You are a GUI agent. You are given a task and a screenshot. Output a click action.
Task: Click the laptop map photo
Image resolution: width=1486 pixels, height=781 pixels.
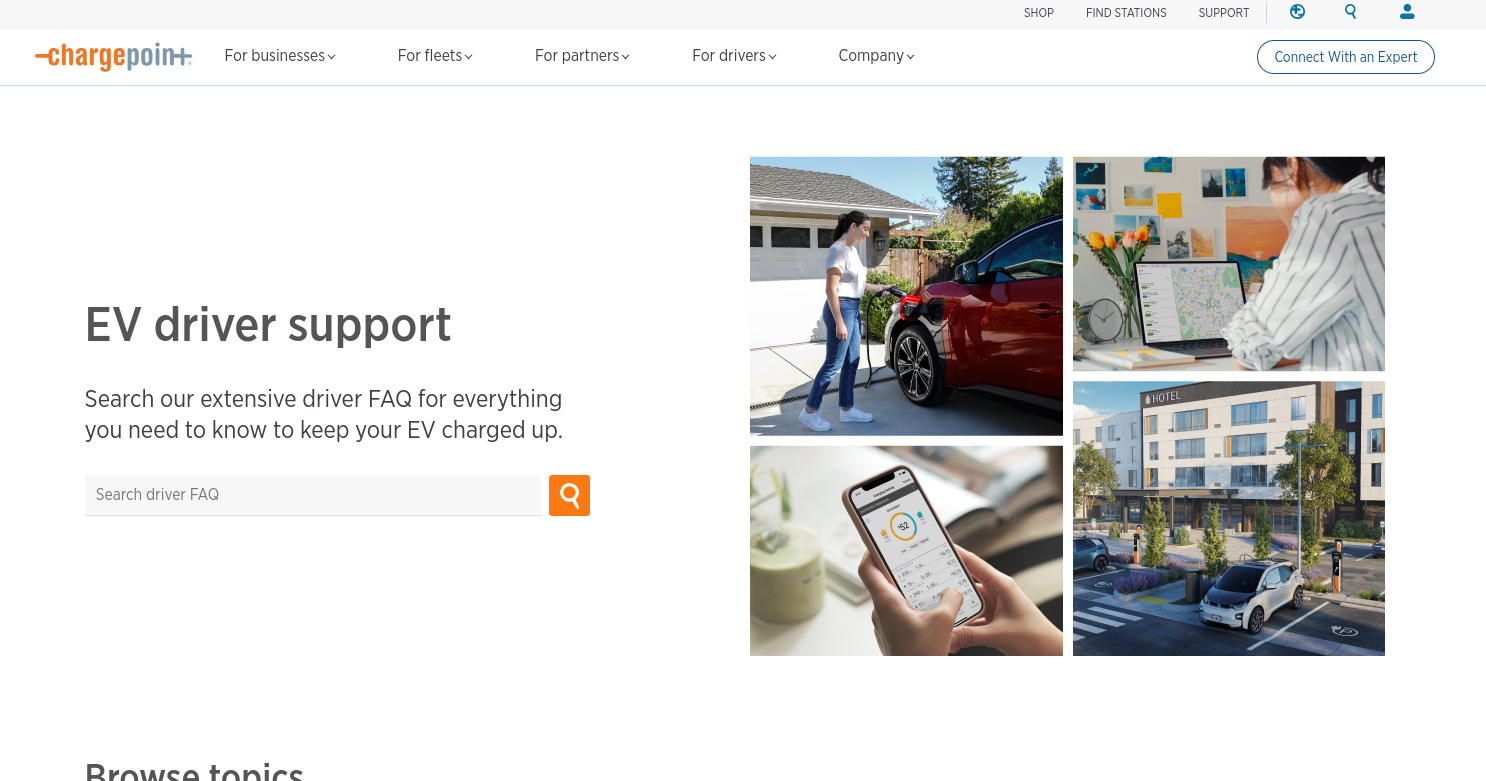pyautogui.click(x=1229, y=264)
